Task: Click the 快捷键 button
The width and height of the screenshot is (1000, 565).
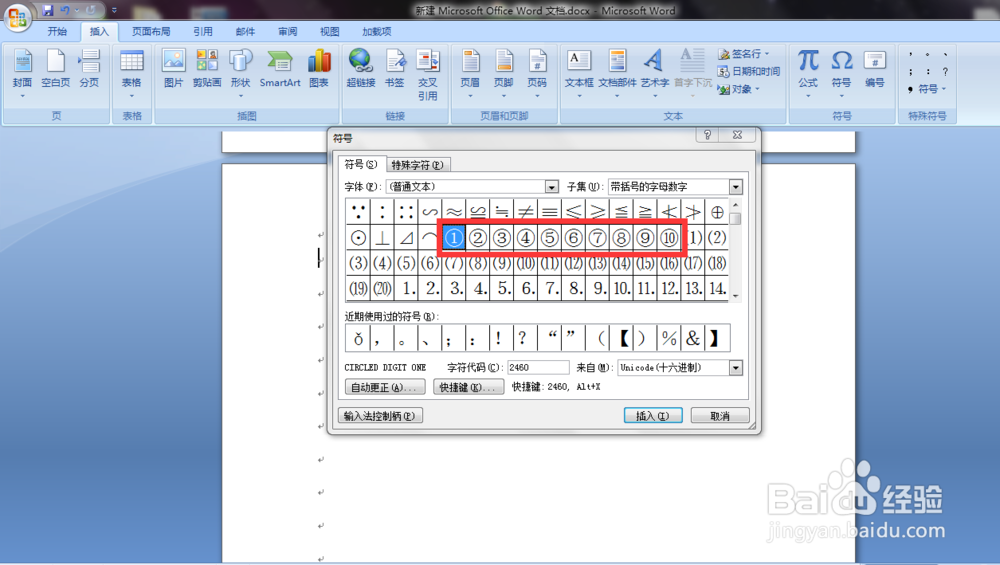Action: pyautogui.click(x=468, y=387)
